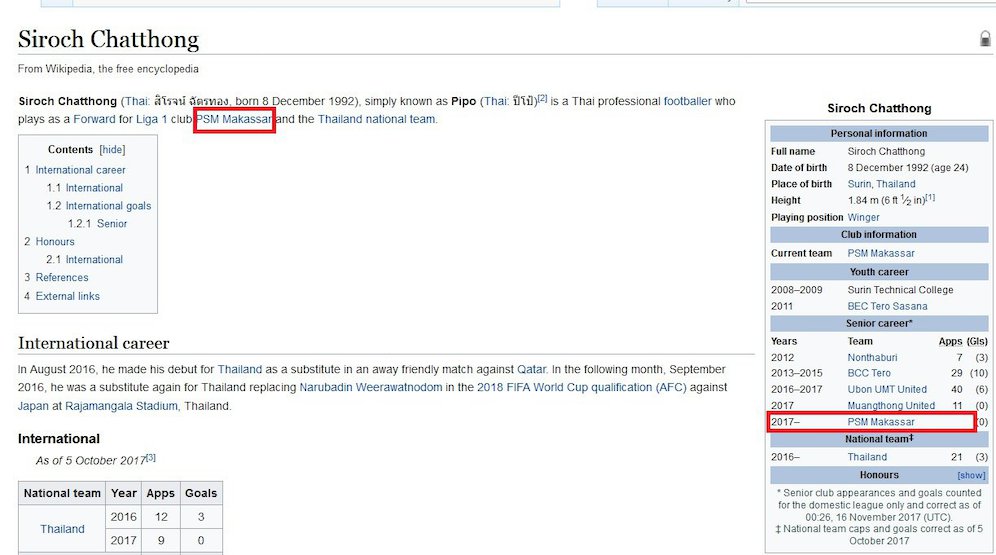Hide the Contents table
996x555 pixels.
[x=112, y=150]
